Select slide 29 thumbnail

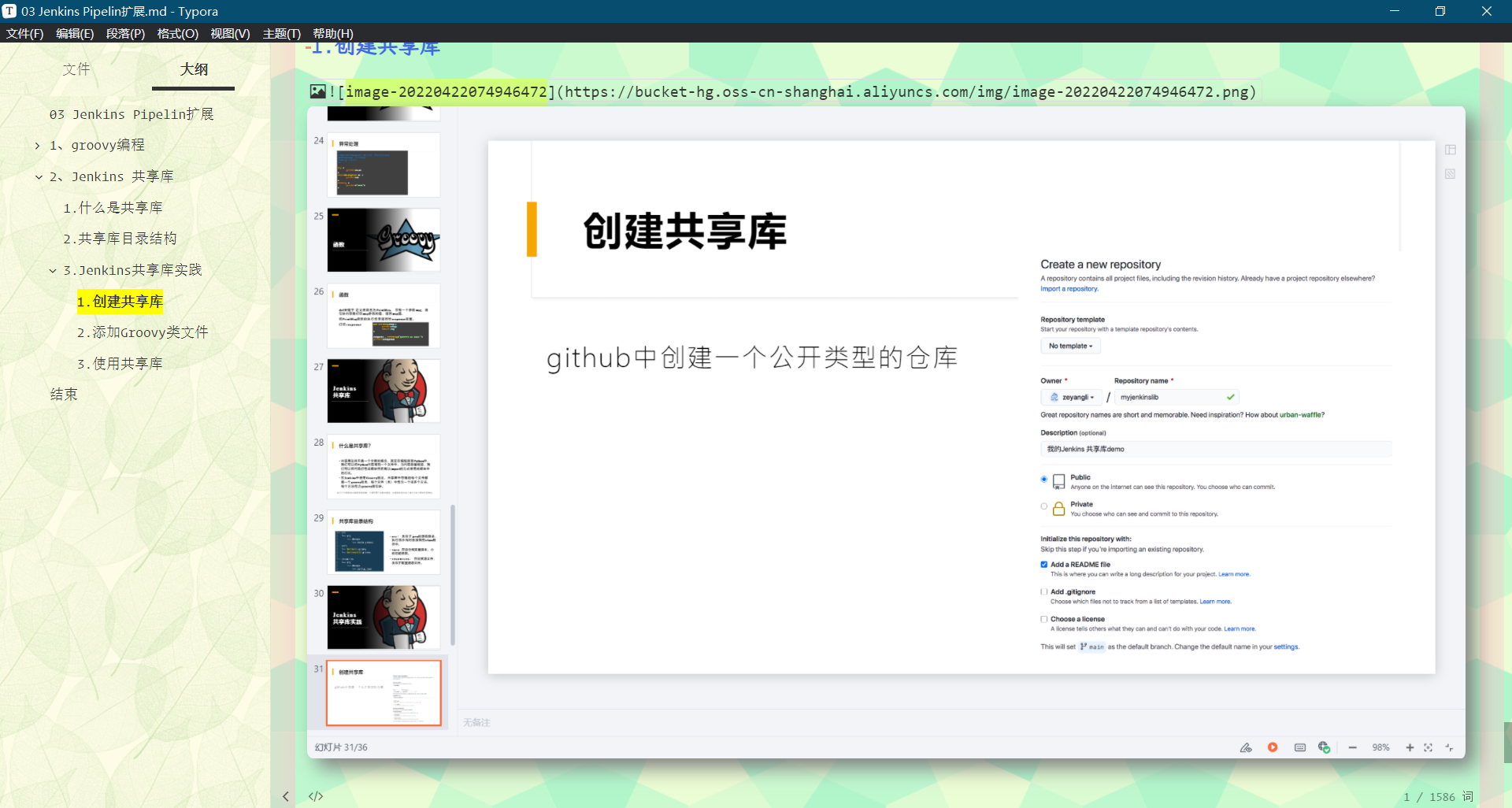[x=384, y=542]
